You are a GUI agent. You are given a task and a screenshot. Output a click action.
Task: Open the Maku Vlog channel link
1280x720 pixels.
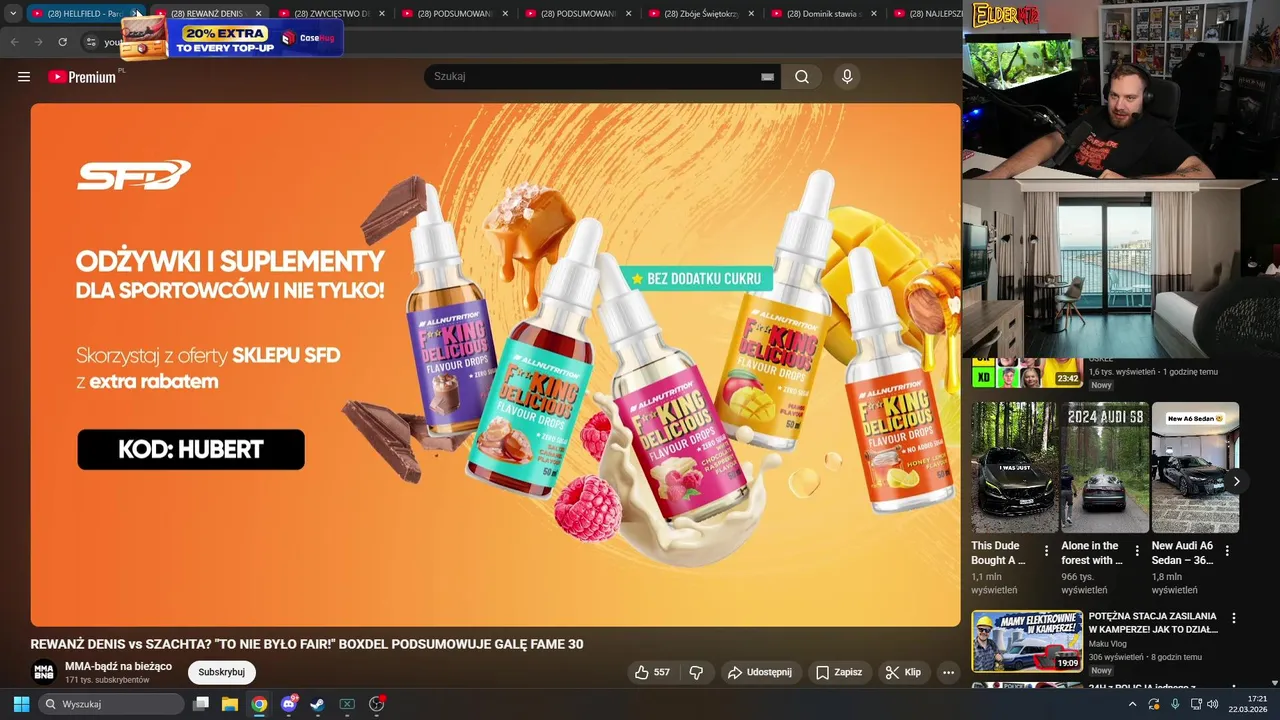pyautogui.click(x=1109, y=644)
